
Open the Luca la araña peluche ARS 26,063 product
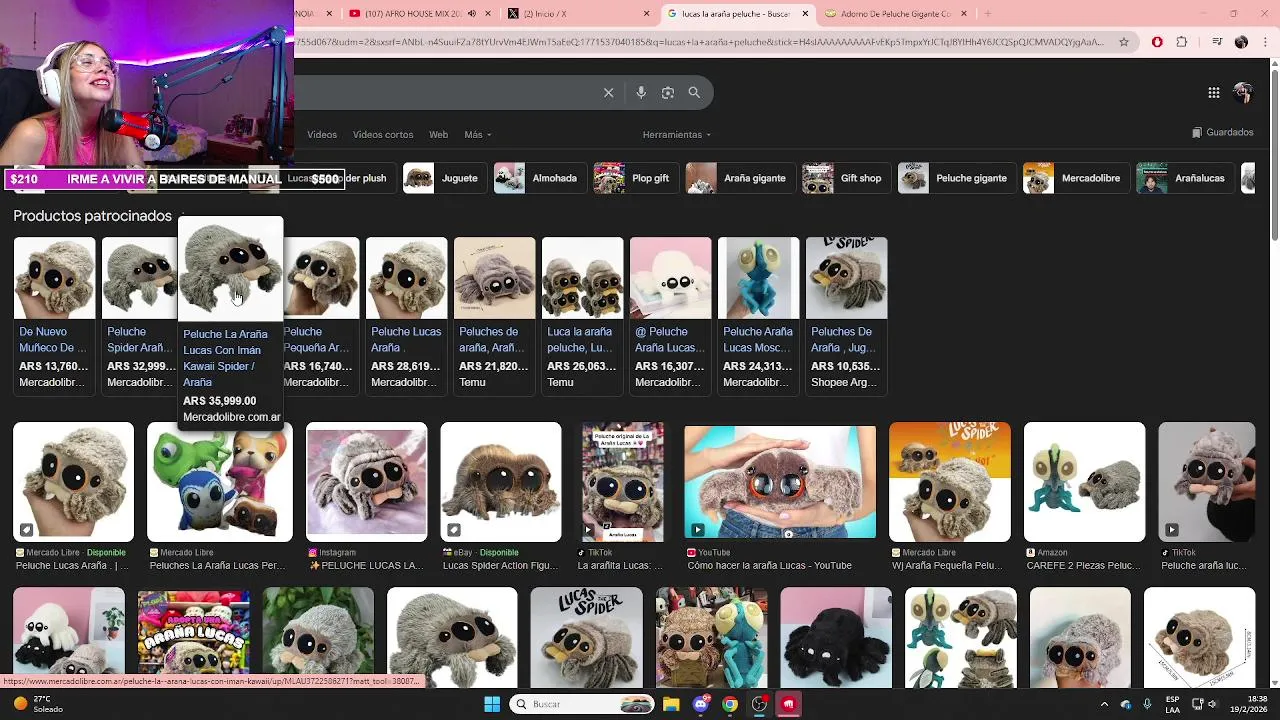click(582, 315)
